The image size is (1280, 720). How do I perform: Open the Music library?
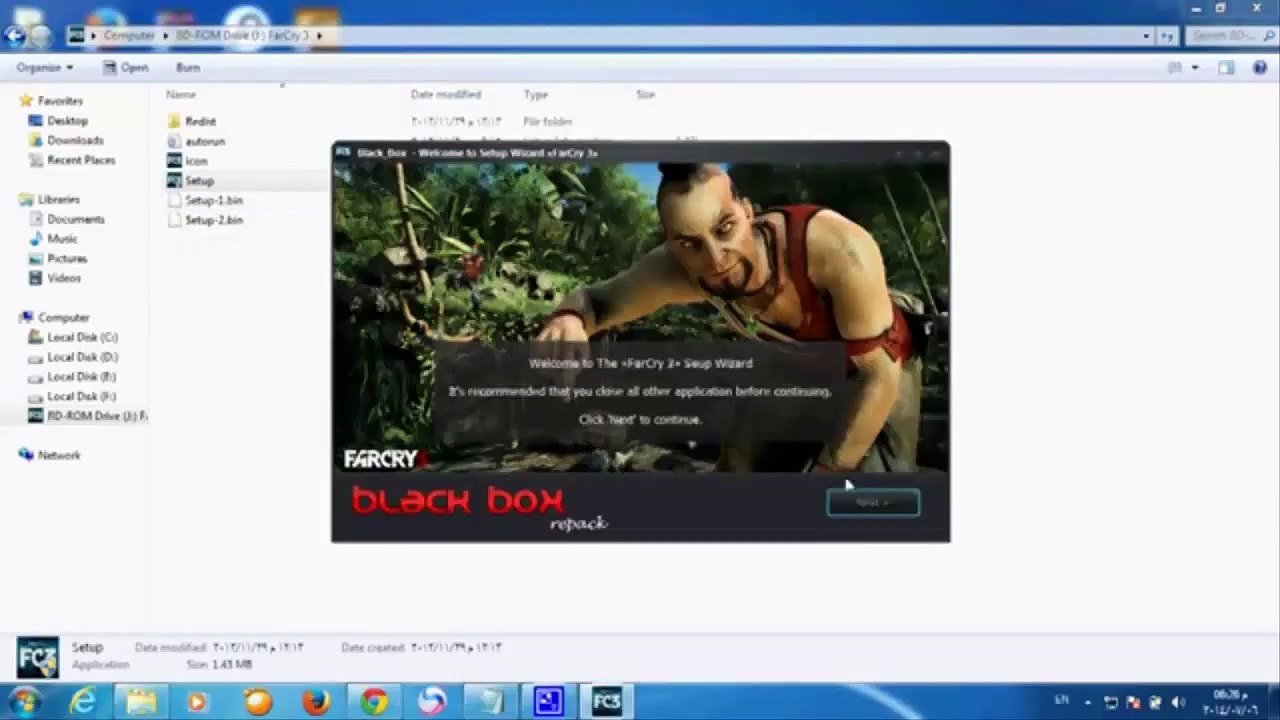click(62, 239)
